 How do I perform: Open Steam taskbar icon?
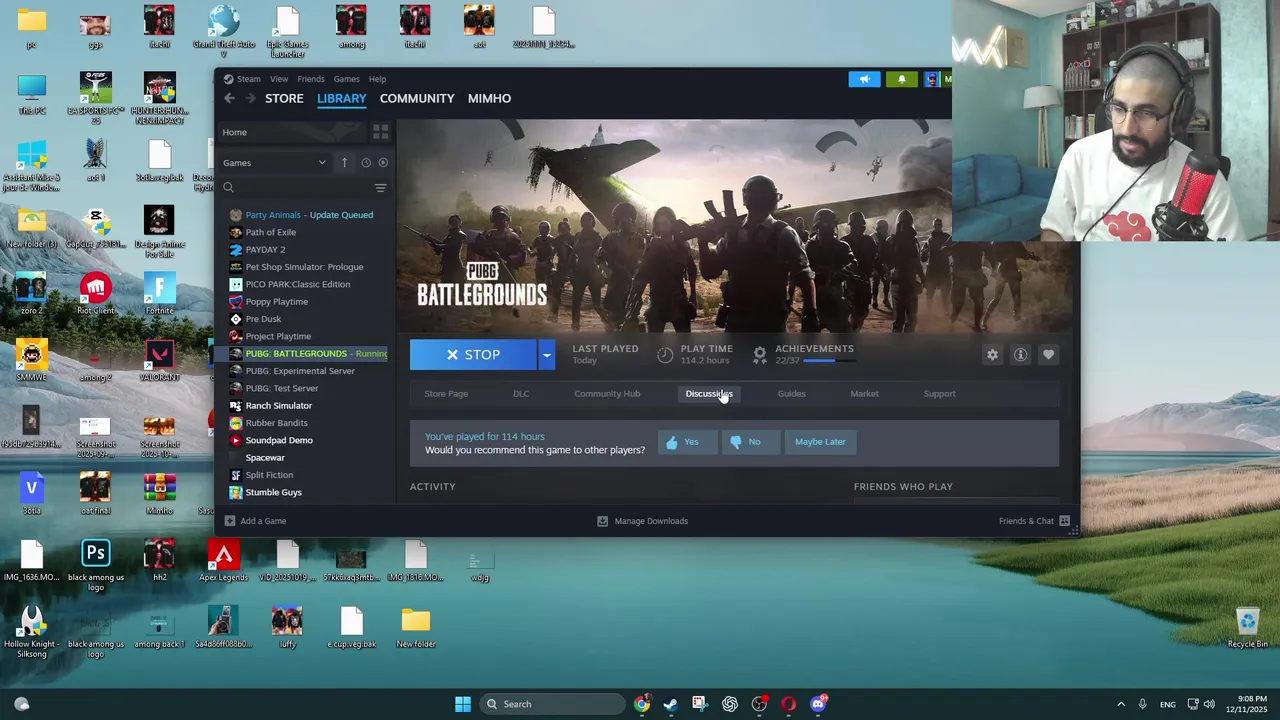click(670, 704)
